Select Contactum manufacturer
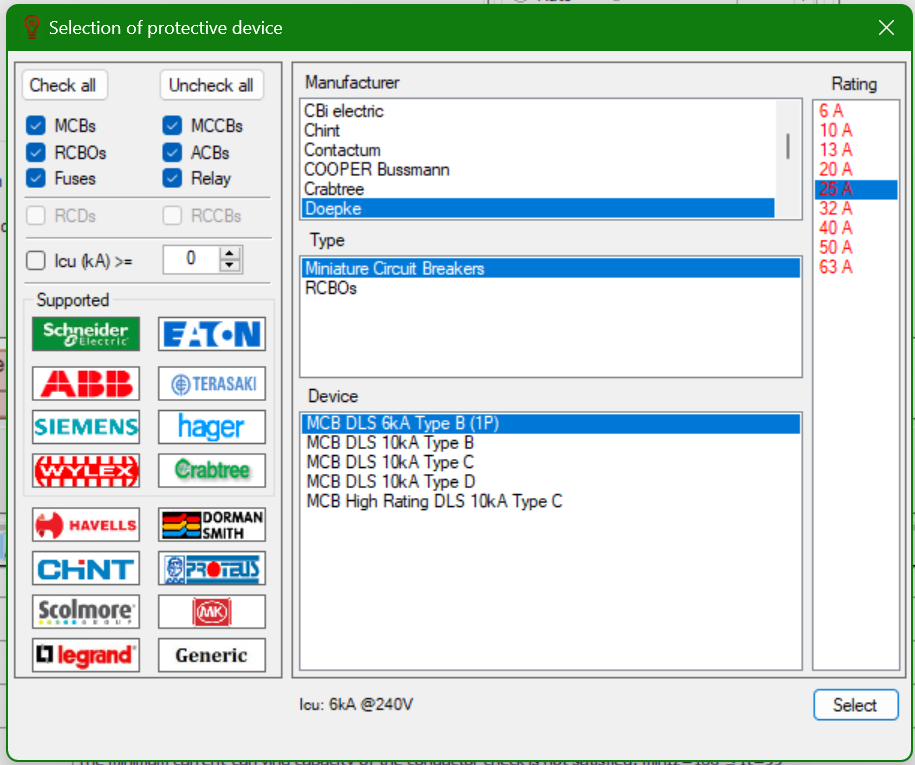This screenshot has height=765, width=915. click(538, 150)
